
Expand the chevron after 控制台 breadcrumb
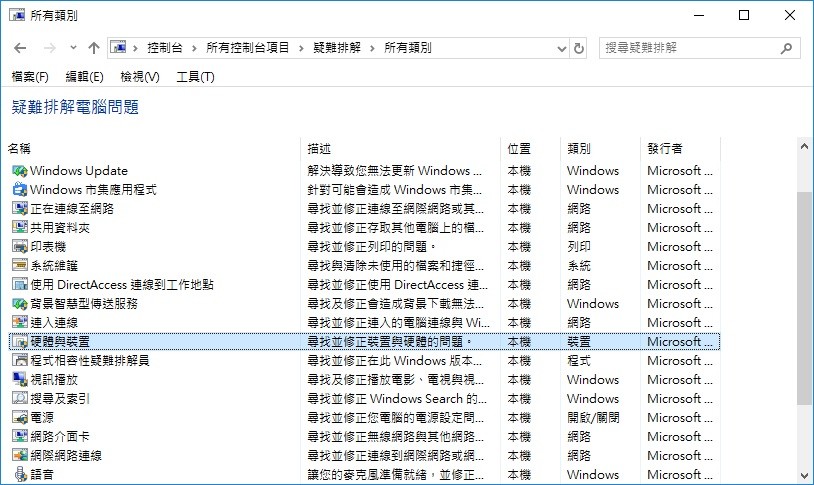click(194, 48)
